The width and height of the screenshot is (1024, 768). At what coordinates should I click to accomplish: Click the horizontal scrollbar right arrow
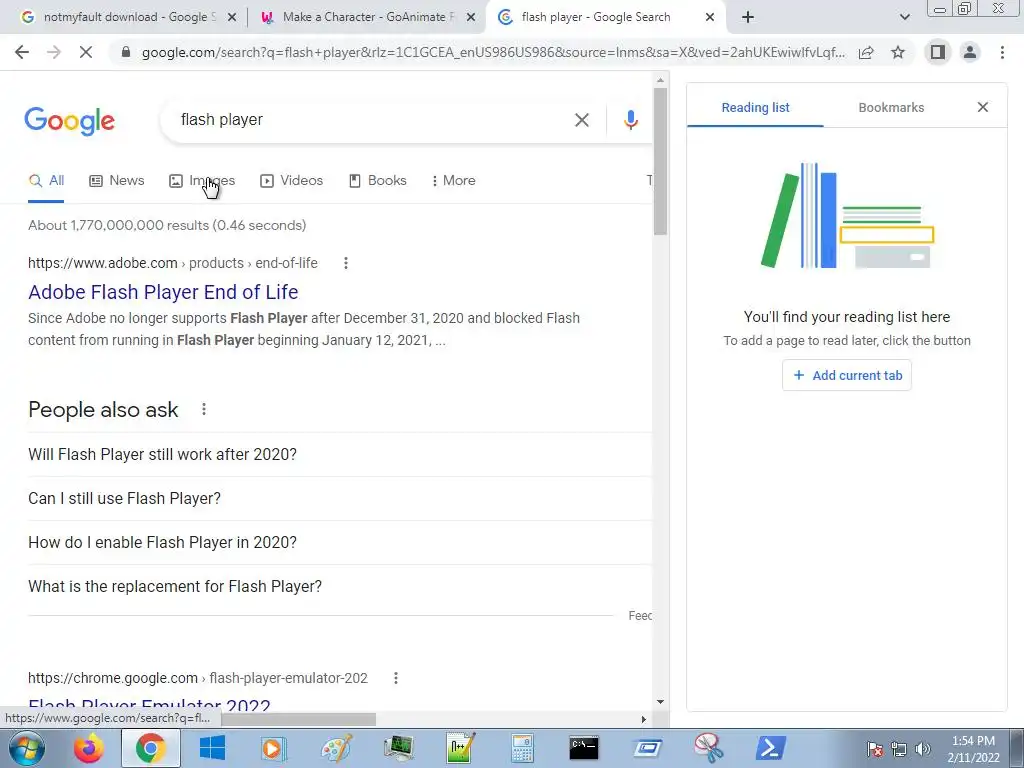click(x=643, y=720)
